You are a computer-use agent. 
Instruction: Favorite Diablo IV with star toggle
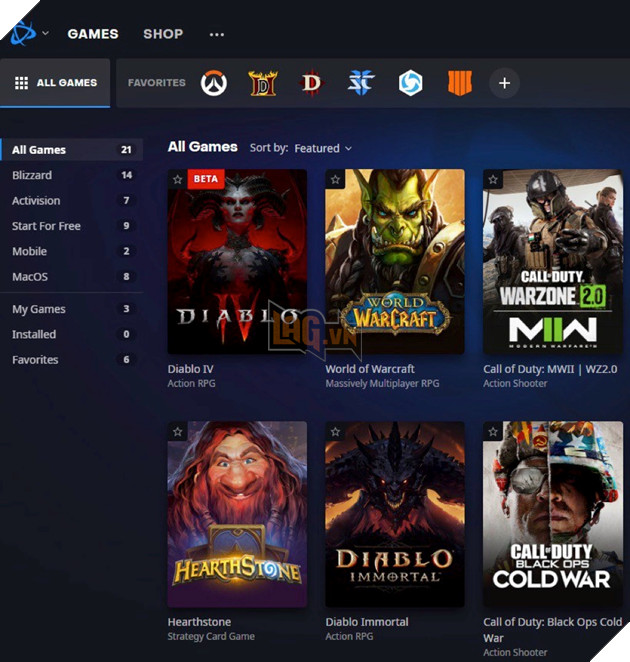[177, 179]
